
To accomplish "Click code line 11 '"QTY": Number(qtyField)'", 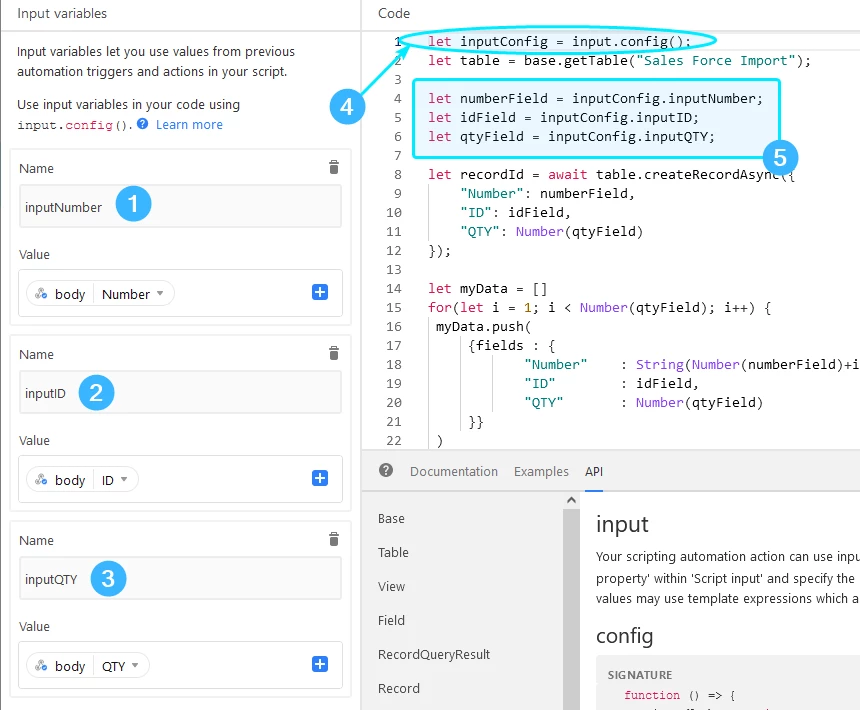I will coord(551,231).
